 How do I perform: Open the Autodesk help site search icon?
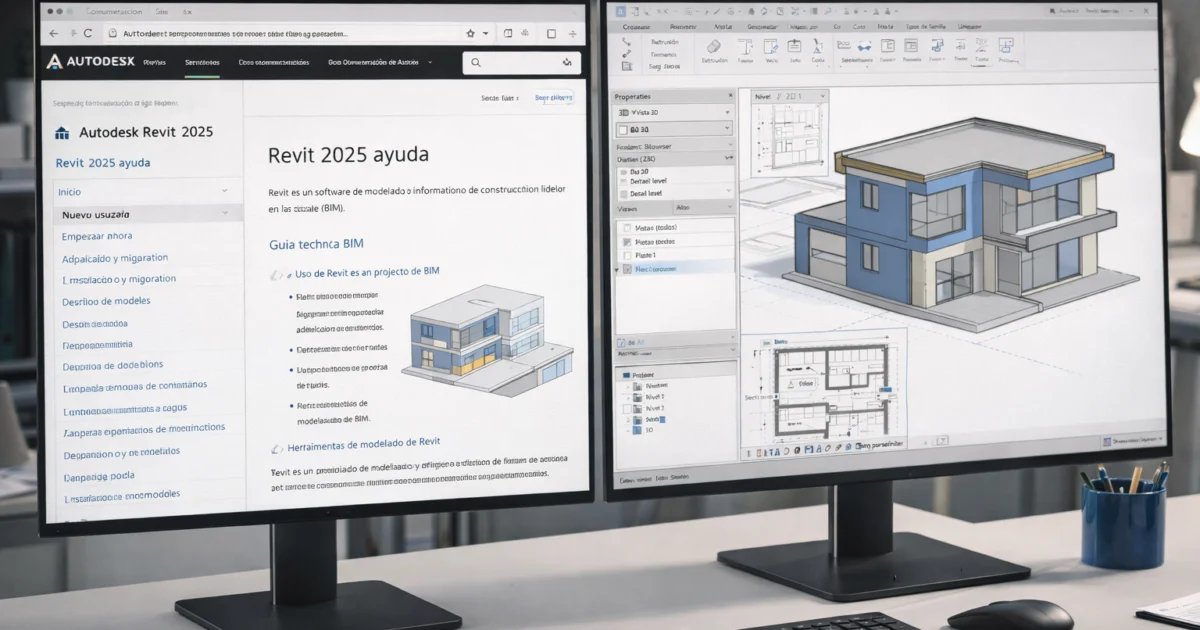point(476,62)
